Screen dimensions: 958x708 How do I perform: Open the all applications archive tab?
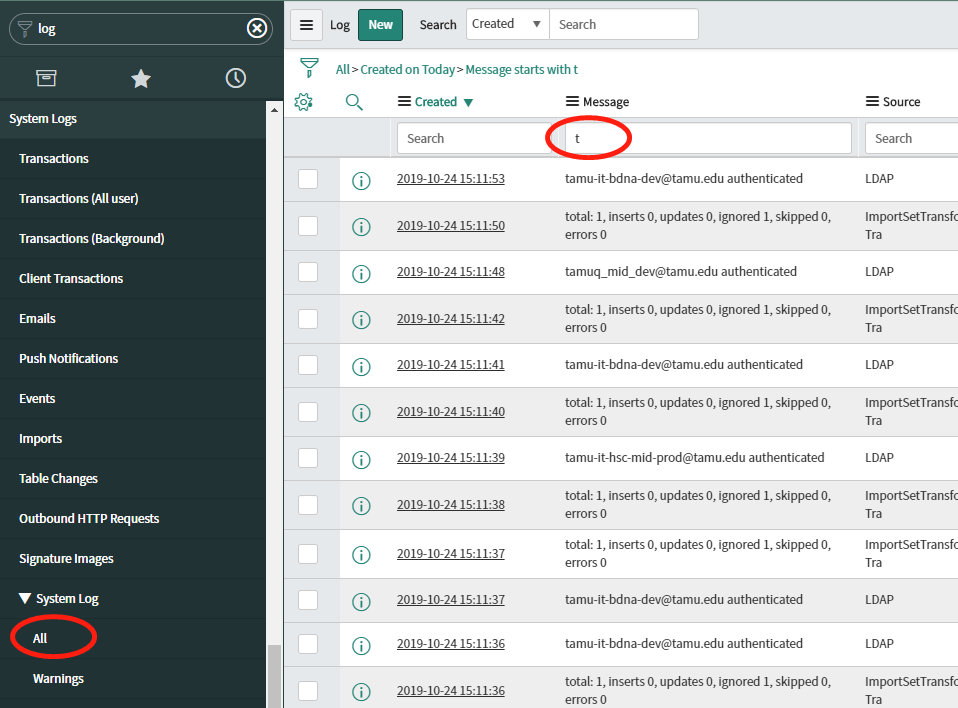pyautogui.click(x=46, y=78)
